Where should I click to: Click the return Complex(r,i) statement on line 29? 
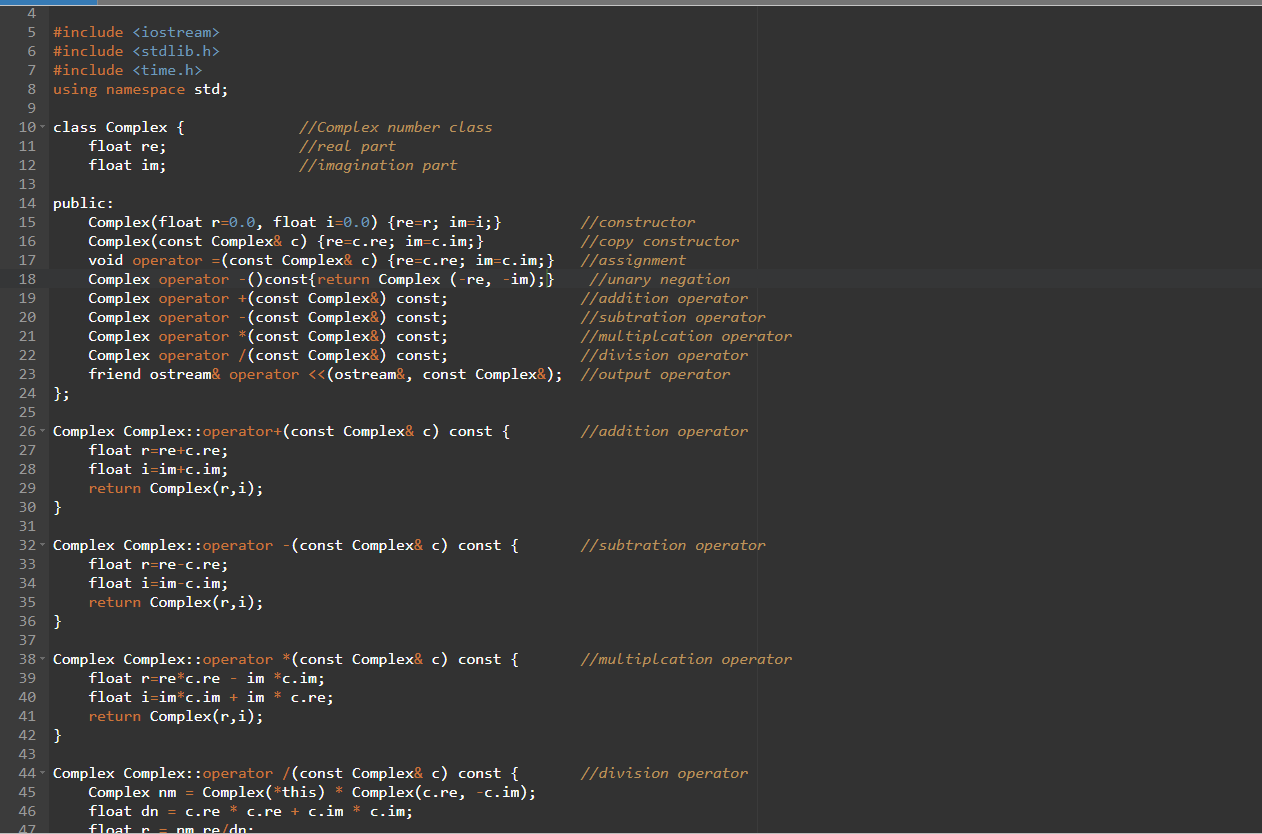click(175, 488)
